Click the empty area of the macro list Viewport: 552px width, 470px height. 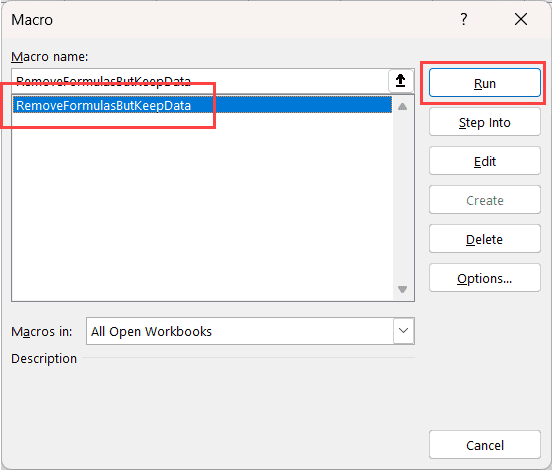pos(202,207)
